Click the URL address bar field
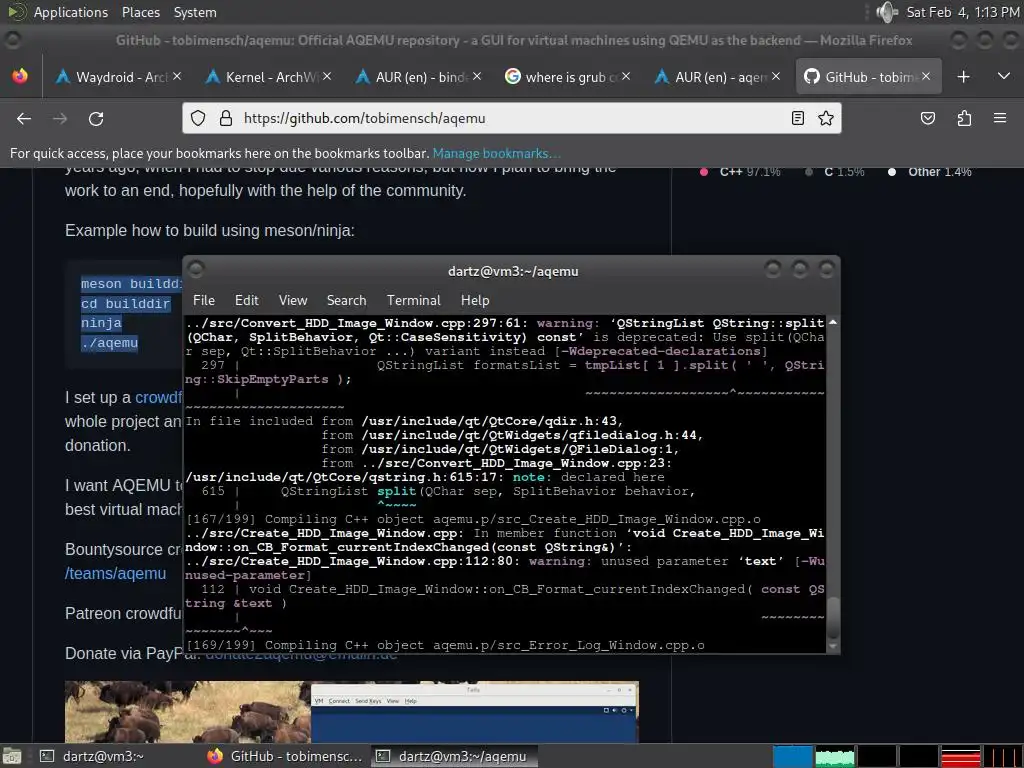 point(511,118)
